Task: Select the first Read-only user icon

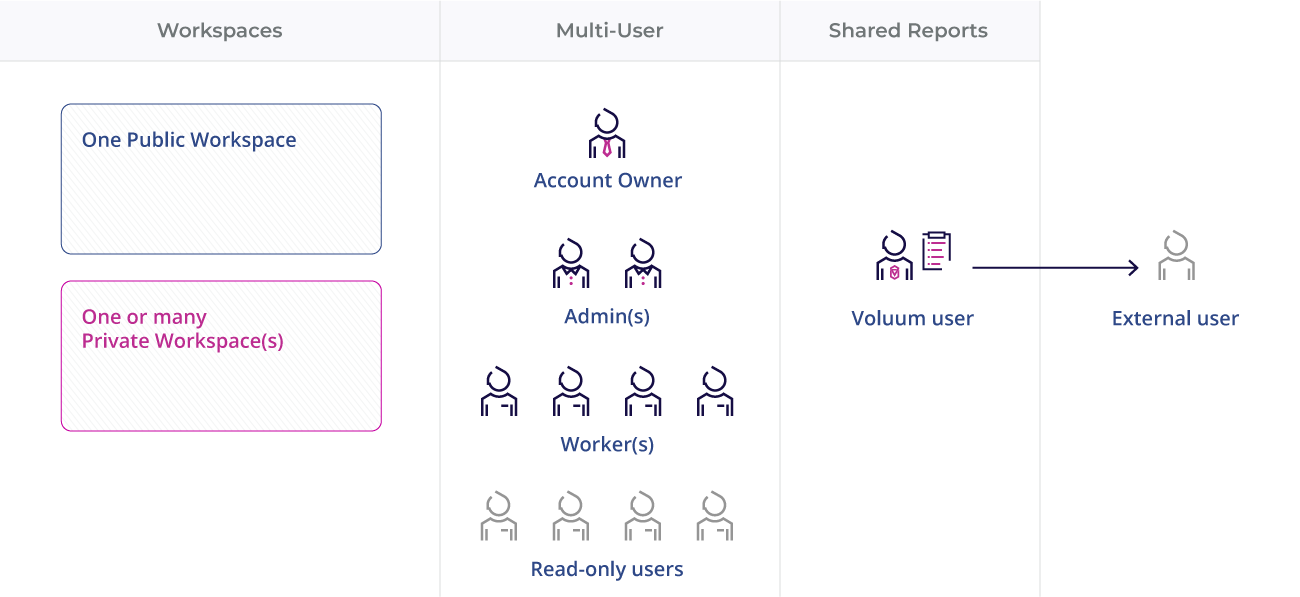Action: 498,516
